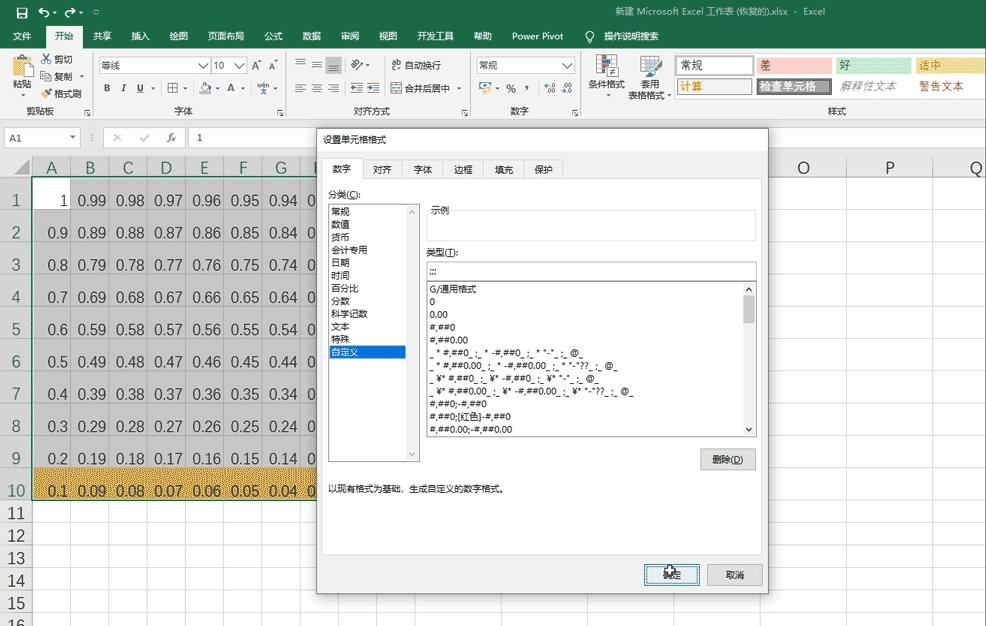The width and height of the screenshot is (986, 626).
Task: Click the Font Color icon
Action: (x=231, y=88)
